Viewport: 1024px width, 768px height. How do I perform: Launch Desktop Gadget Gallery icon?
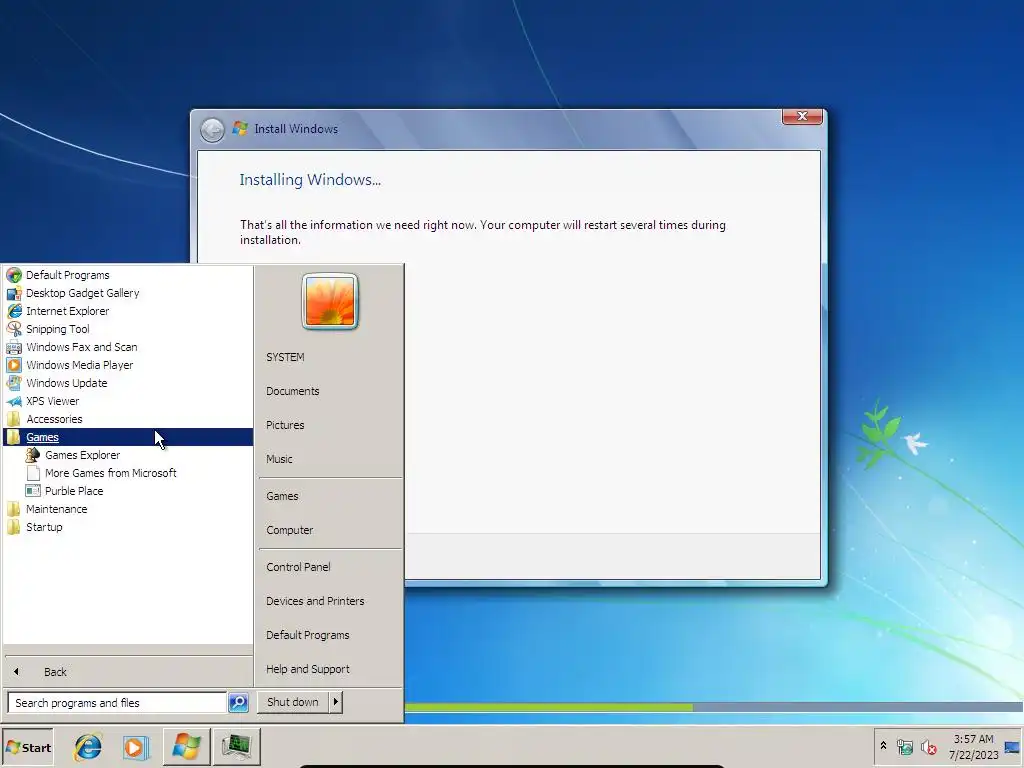[x=14, y=293]
